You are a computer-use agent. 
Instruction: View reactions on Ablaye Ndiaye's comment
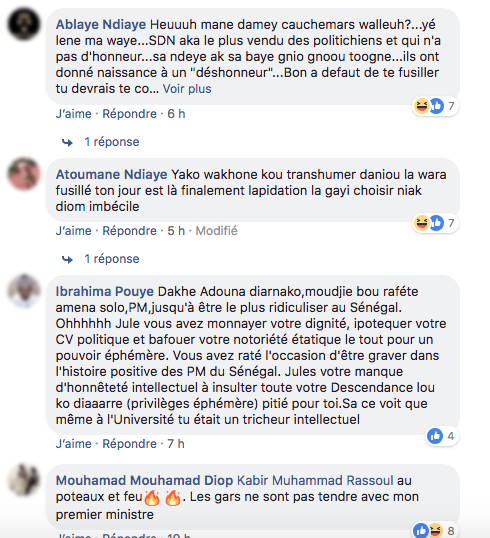click(x=435, y=106)
